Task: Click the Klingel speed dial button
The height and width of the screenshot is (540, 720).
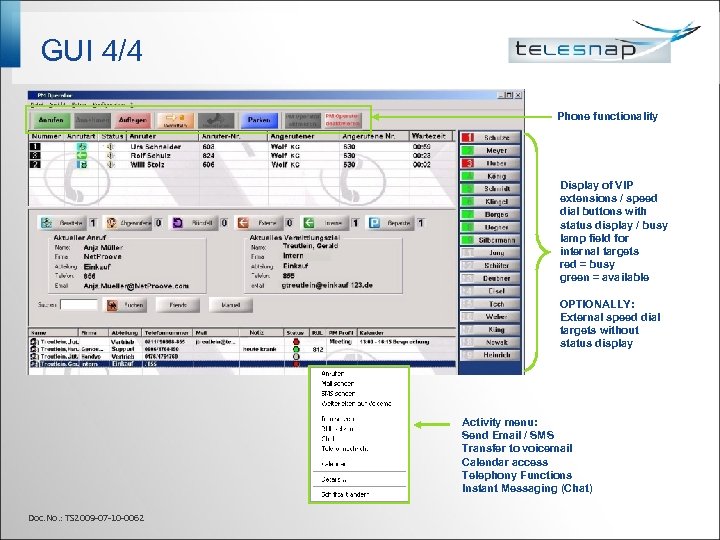Action: pyautogui.click(x=490, y=202)
